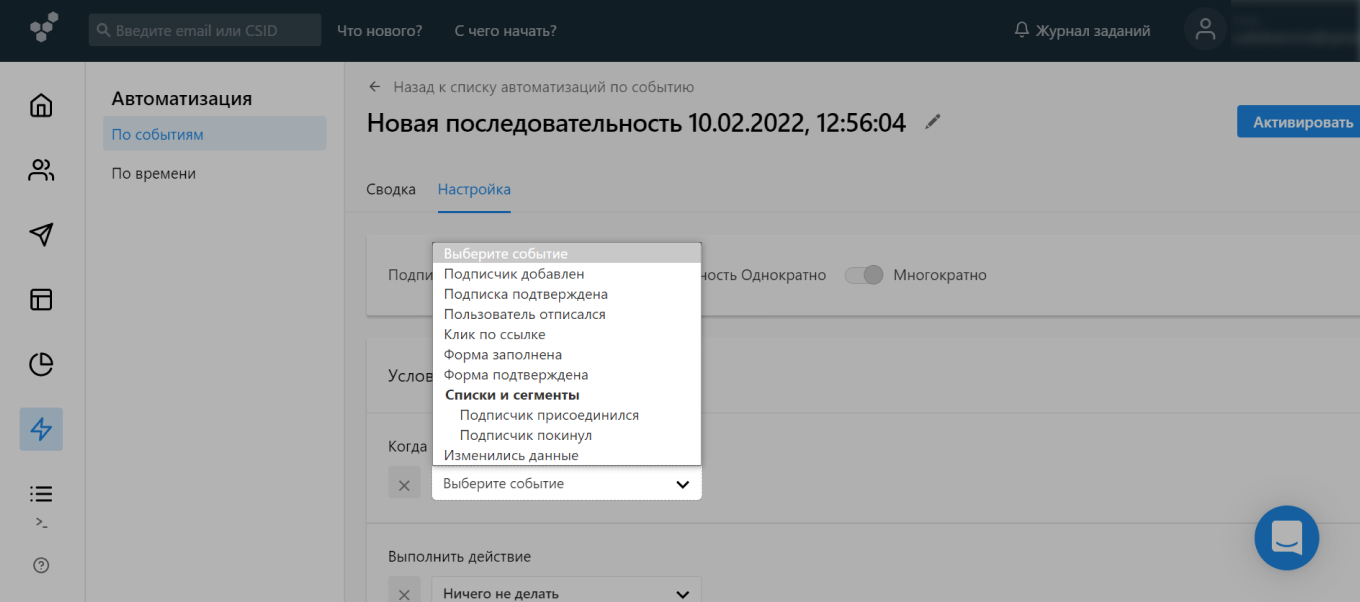
Task: Open the list icon below automation
Action: pyautogui.click(x=40, y=492)
